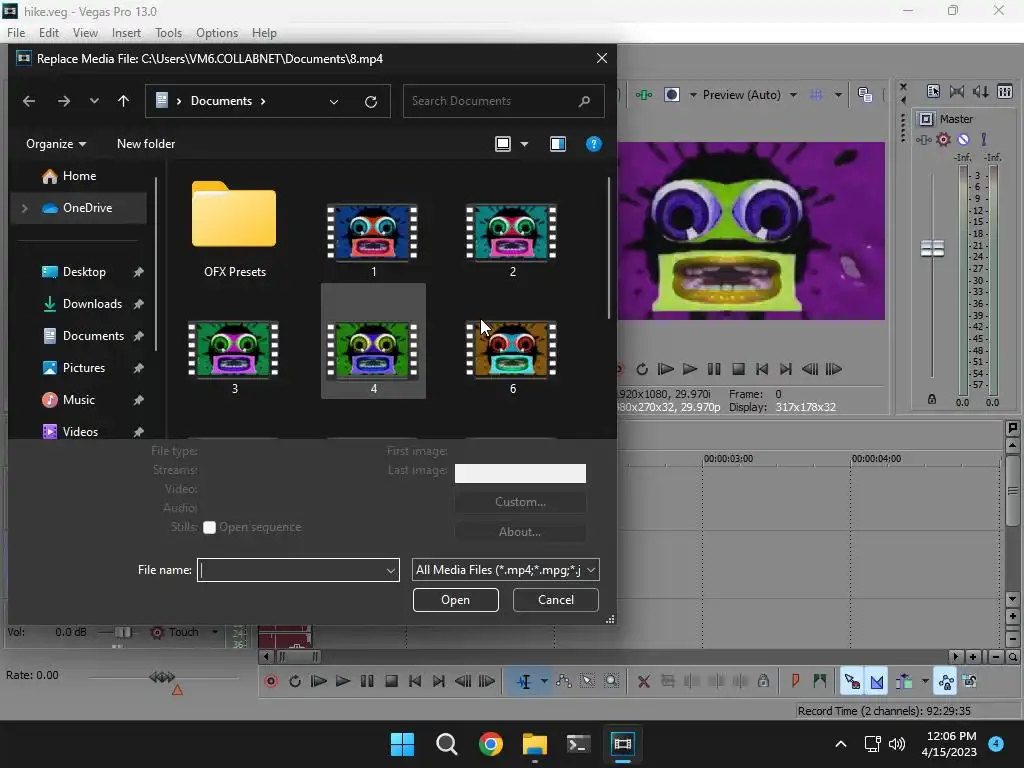Click the Split Screen View icon in preview
1024x768 pixels.
pos(672,95)
